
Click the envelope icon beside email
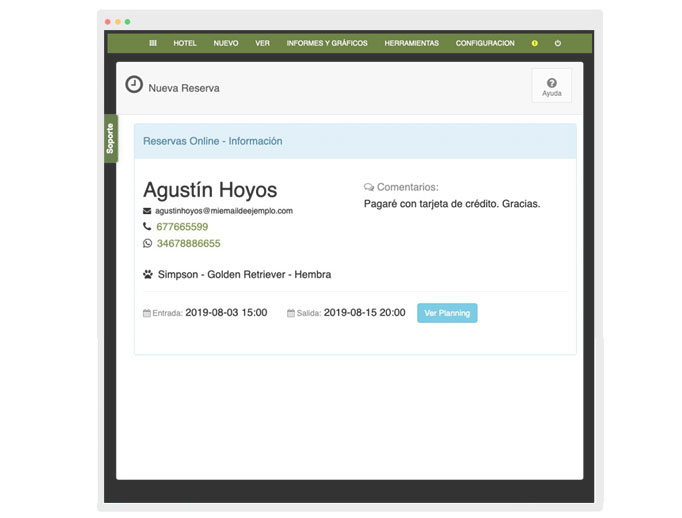(148, 211)
